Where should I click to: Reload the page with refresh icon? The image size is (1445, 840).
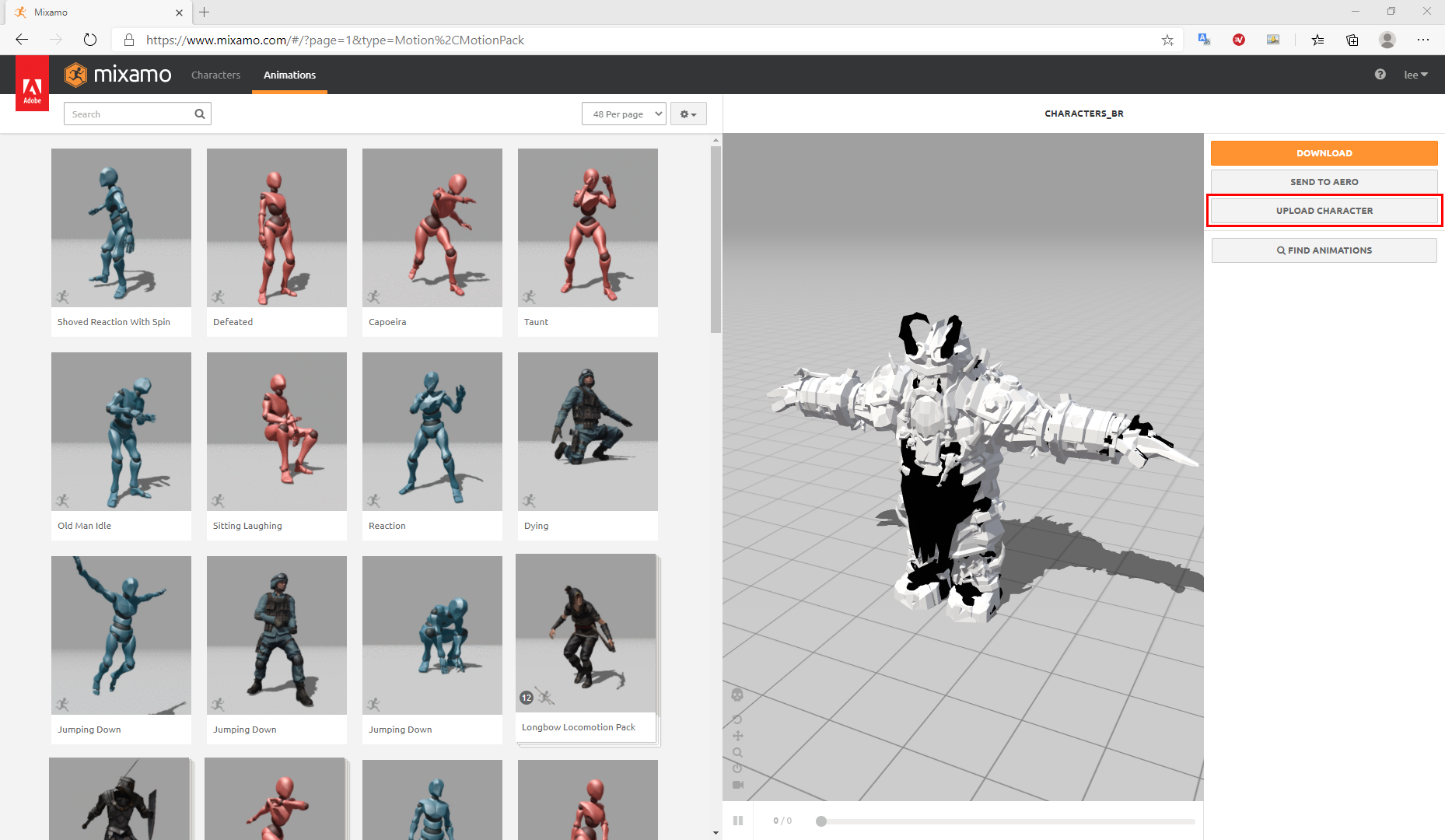coord(90,40)
